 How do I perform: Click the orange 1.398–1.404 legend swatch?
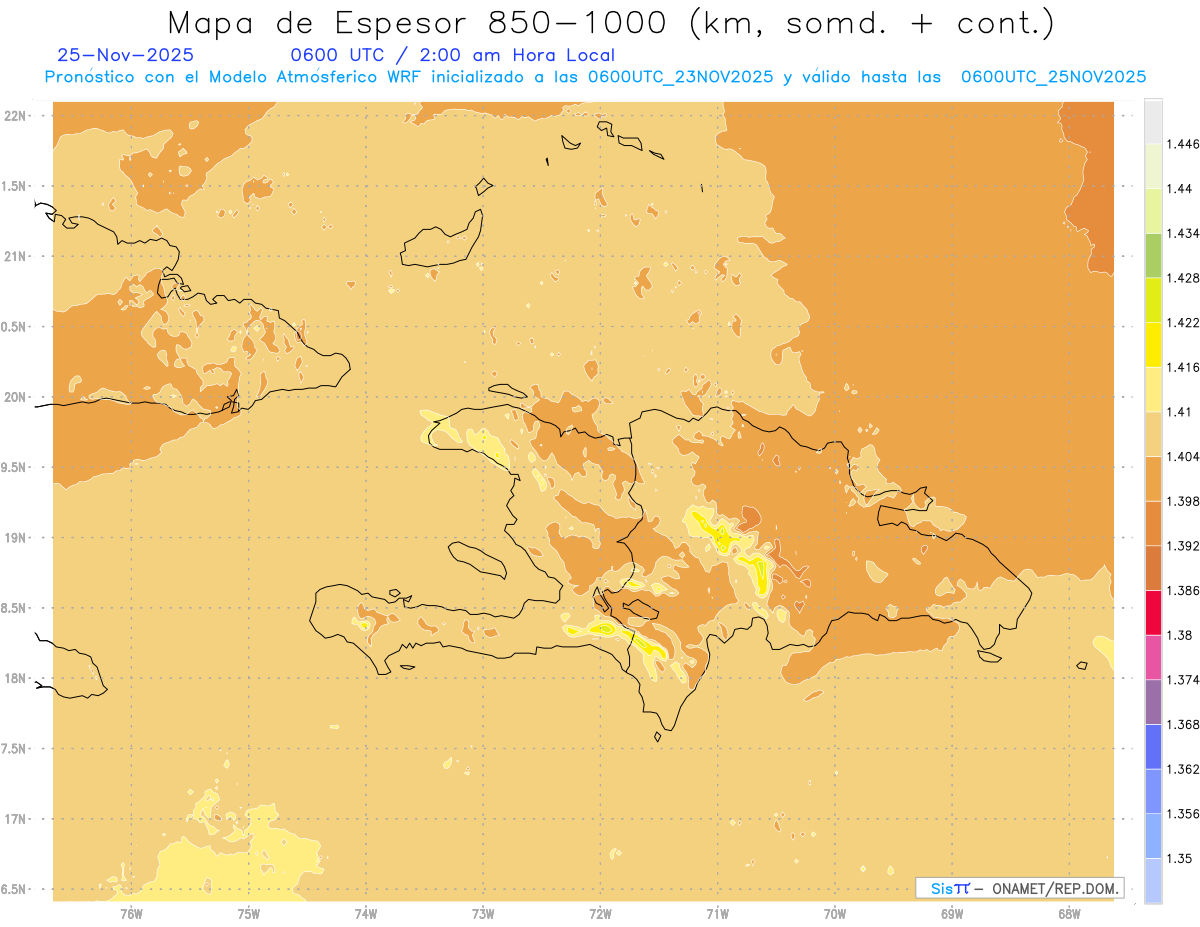1153,478
